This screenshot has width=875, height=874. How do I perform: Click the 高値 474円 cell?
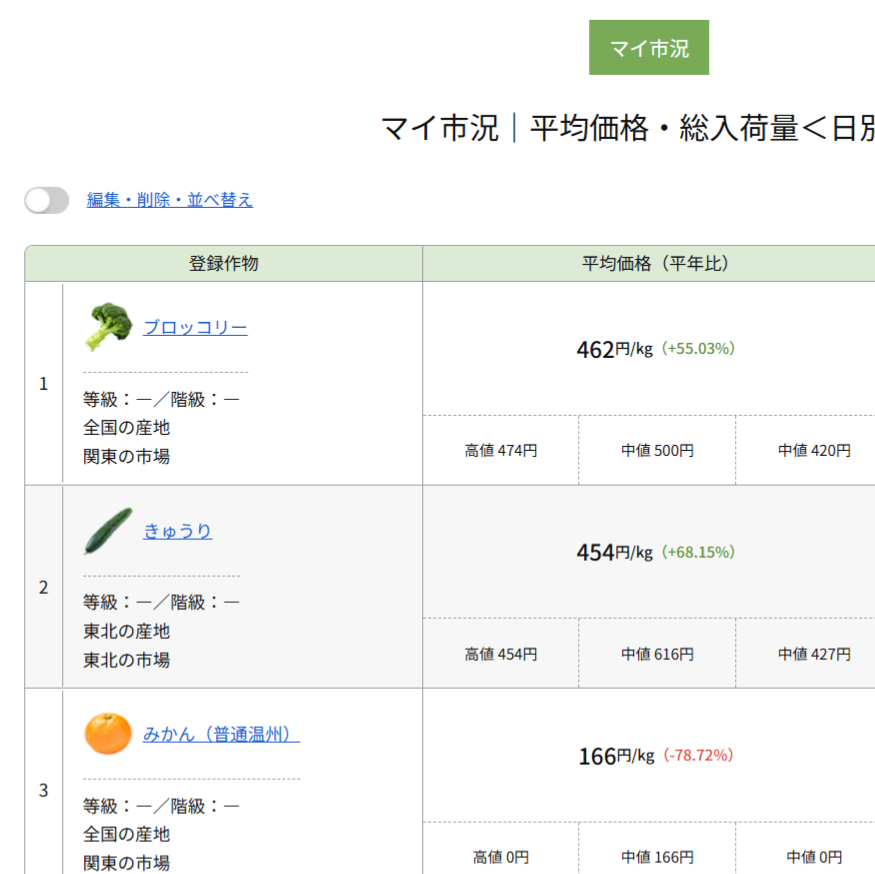501,451
